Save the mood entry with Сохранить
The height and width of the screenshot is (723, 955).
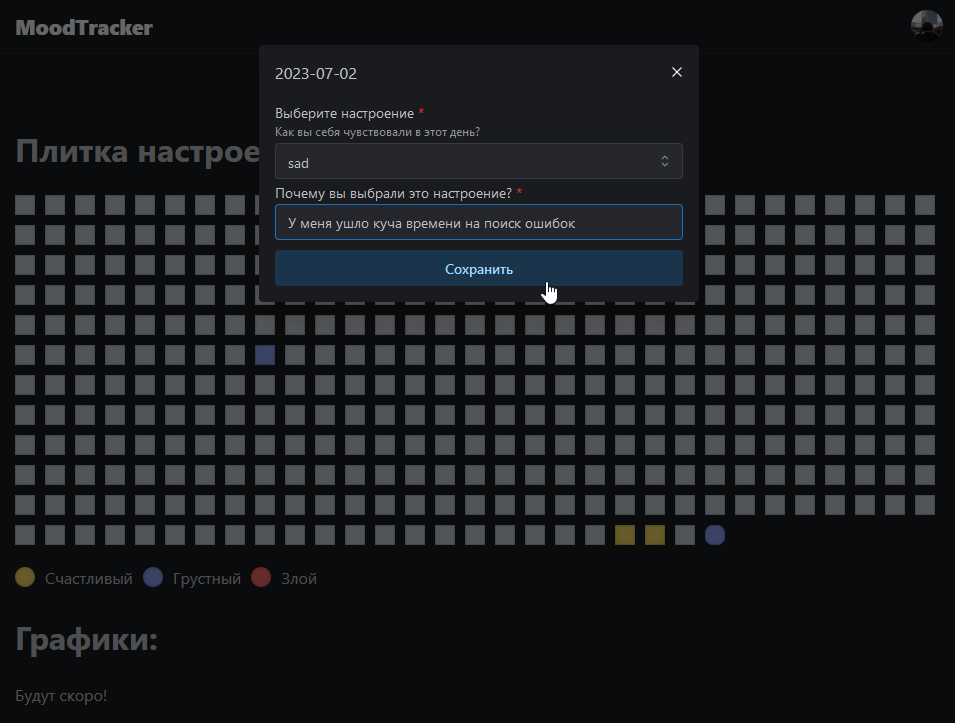coord(479,269)
